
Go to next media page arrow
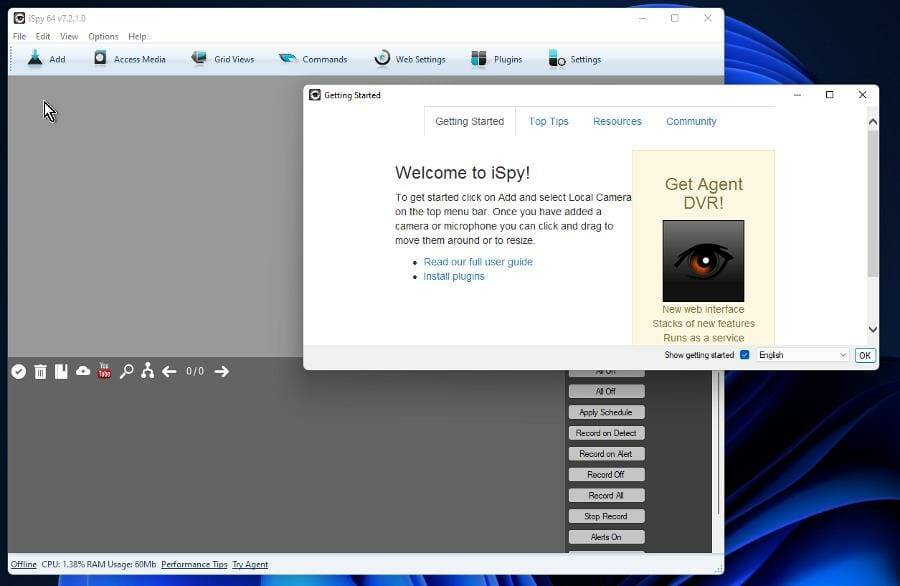click(x=222, y=371)
